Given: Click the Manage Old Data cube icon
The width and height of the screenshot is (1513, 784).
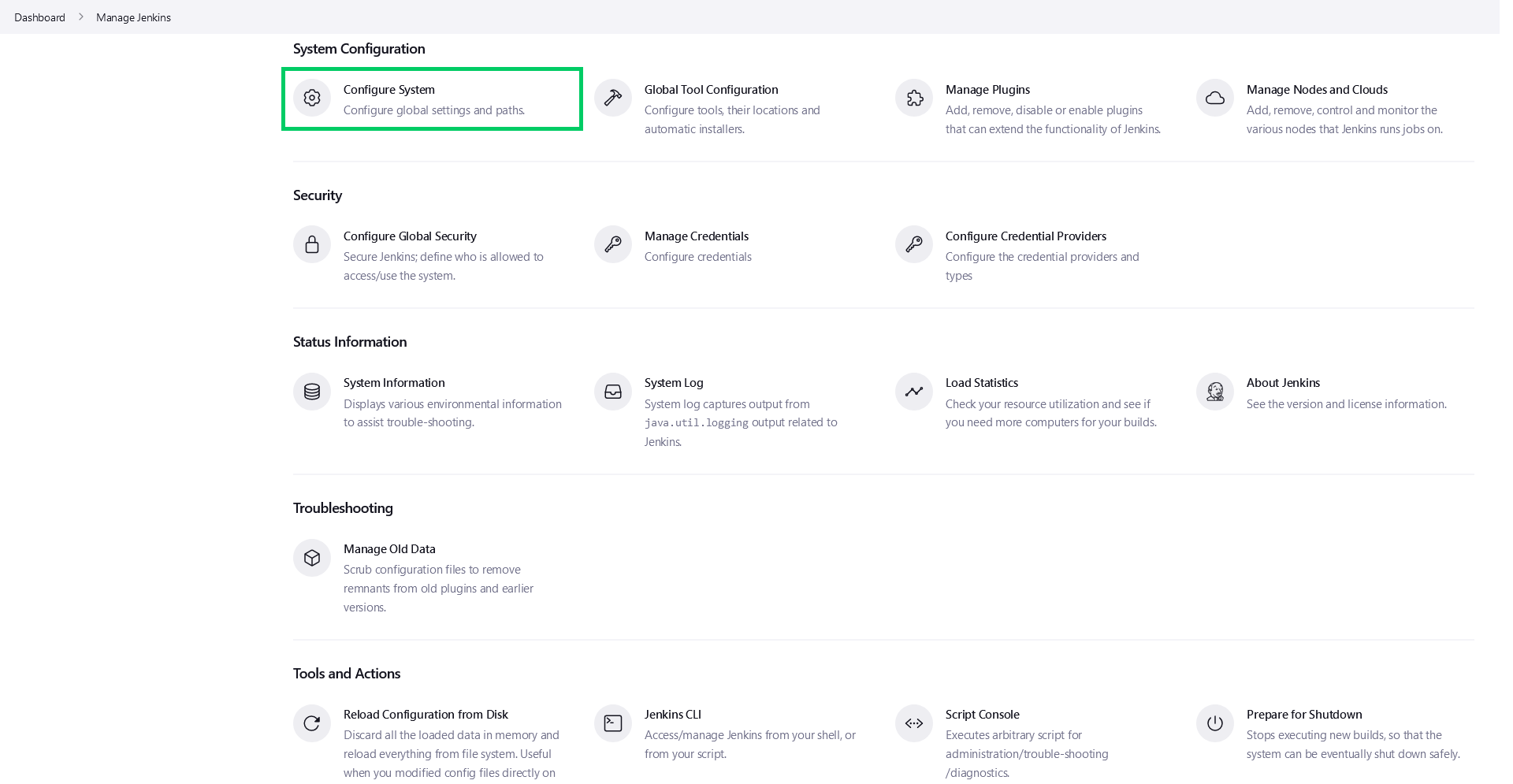Looking at the screenshot, I should coord(312,558).
